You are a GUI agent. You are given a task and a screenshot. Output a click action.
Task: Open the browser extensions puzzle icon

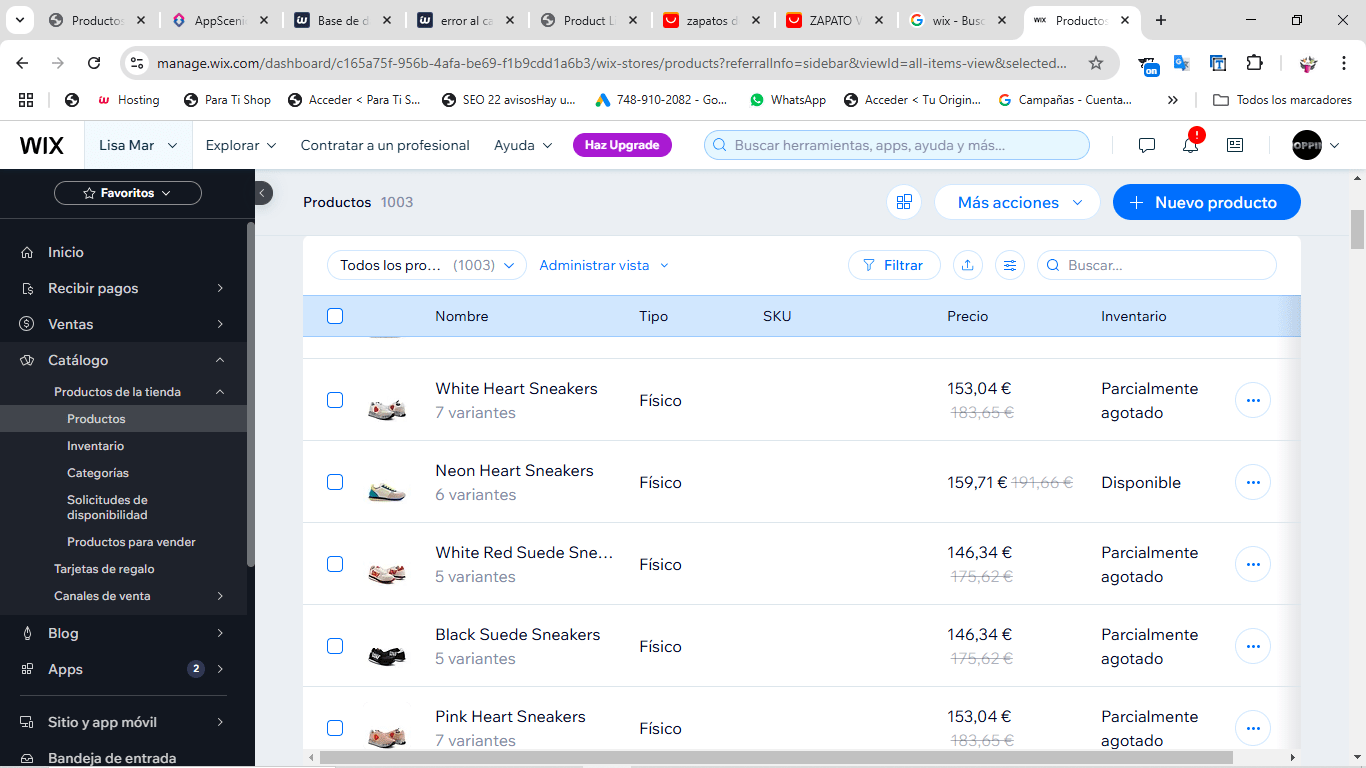point(1254,63)
